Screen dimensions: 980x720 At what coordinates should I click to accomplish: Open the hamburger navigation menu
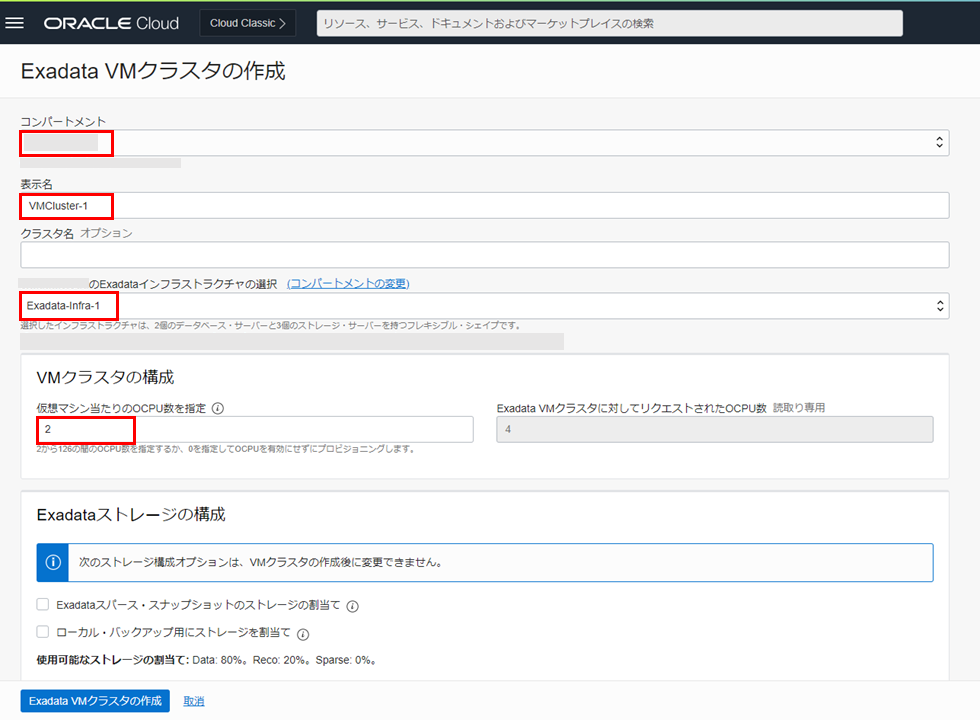15,23
